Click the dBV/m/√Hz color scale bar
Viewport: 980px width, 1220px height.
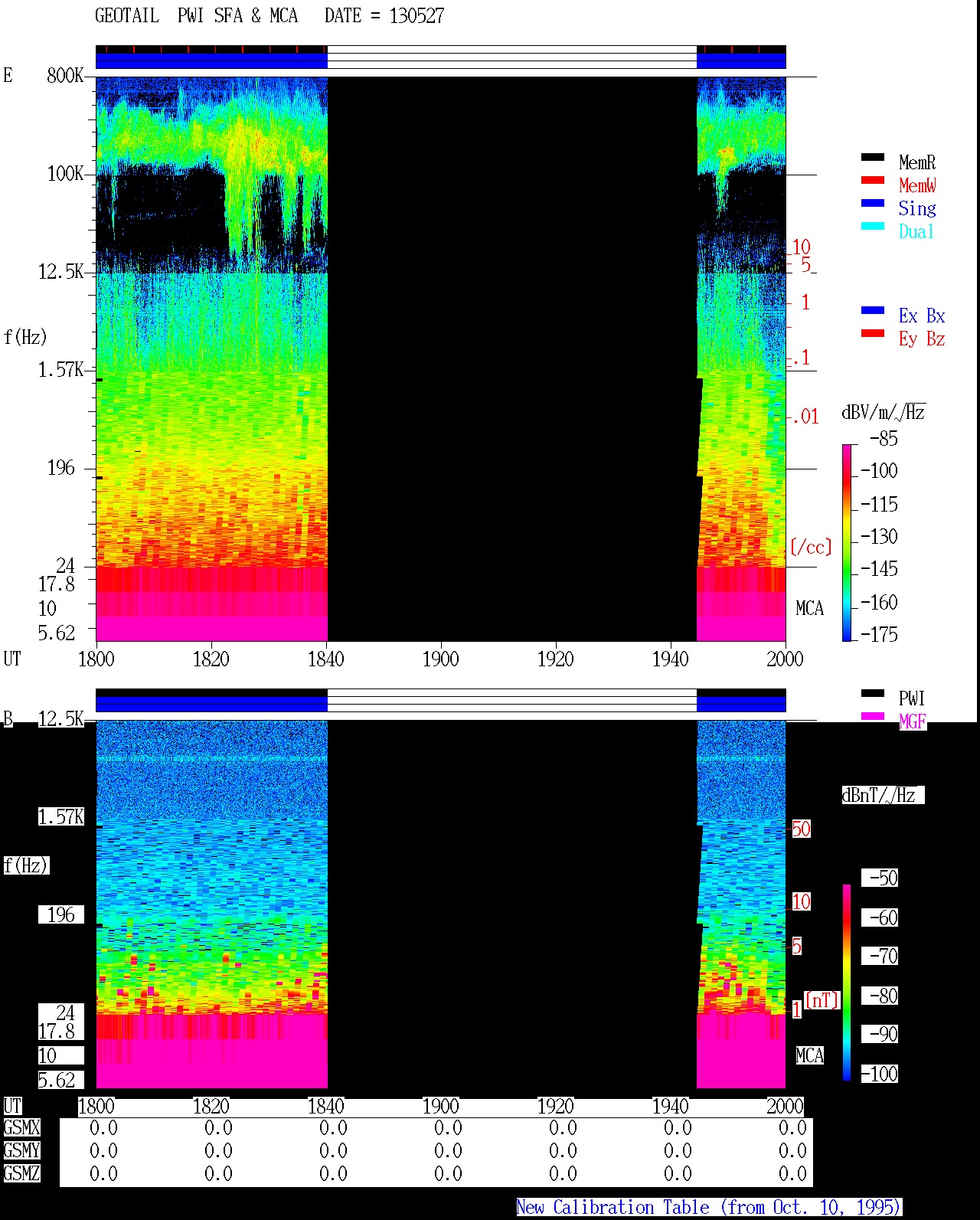[846, 542]
